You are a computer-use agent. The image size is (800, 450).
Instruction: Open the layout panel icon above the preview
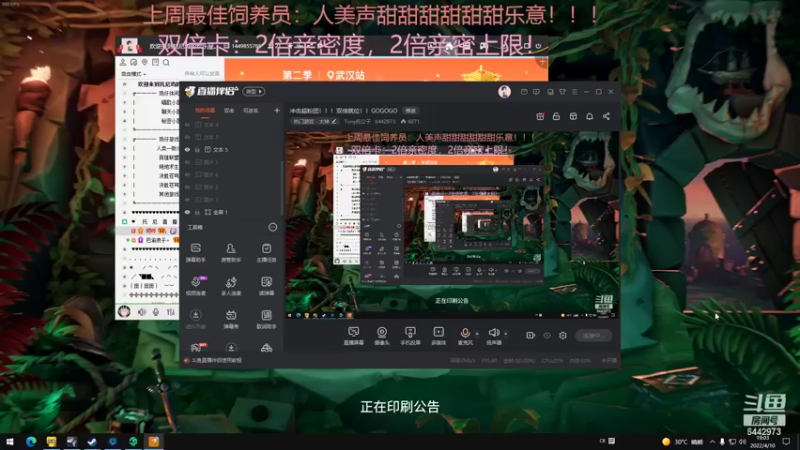[x=573, y=116]
